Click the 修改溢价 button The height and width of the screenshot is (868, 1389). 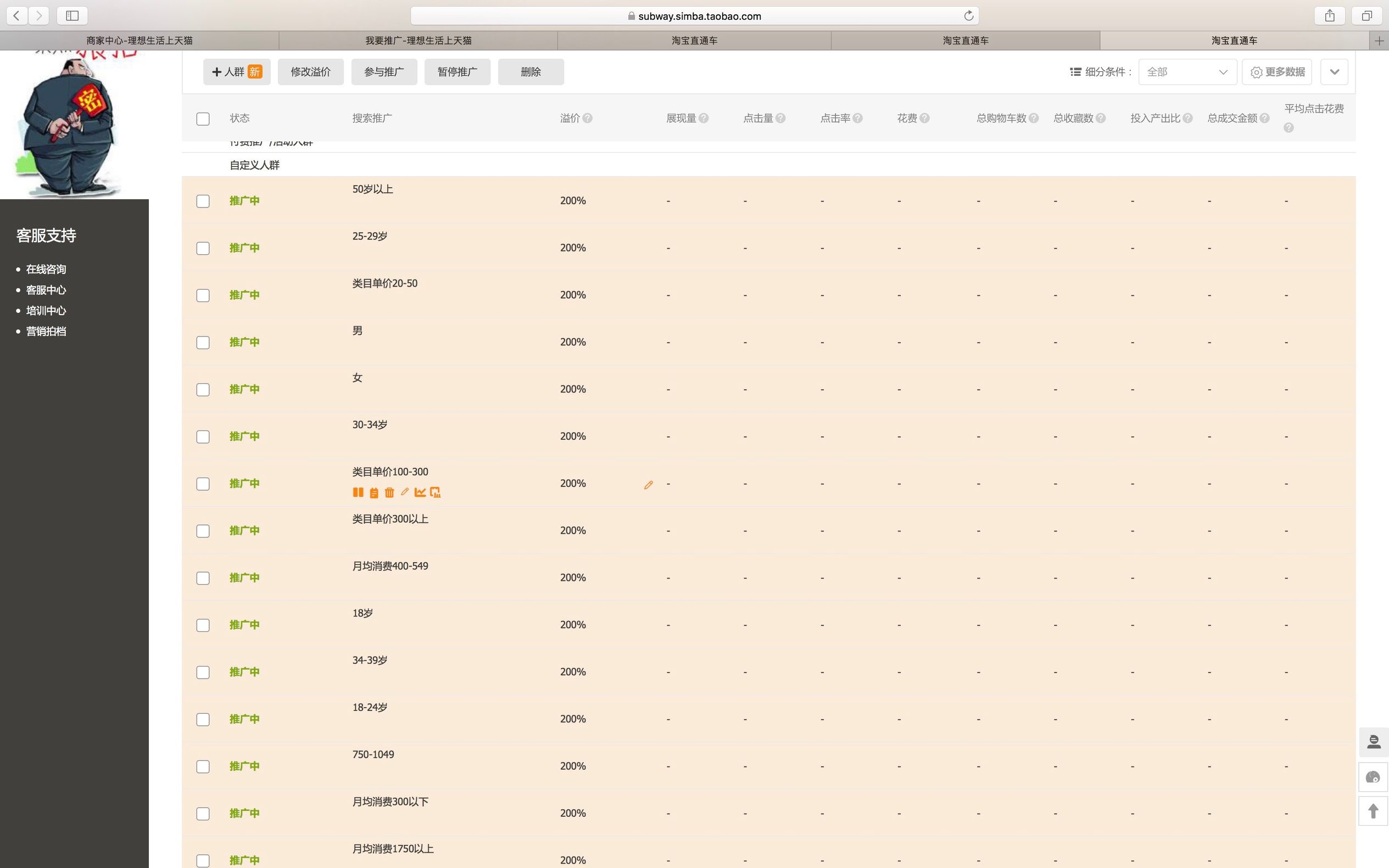pyautogui.click(x=310, y=72)
